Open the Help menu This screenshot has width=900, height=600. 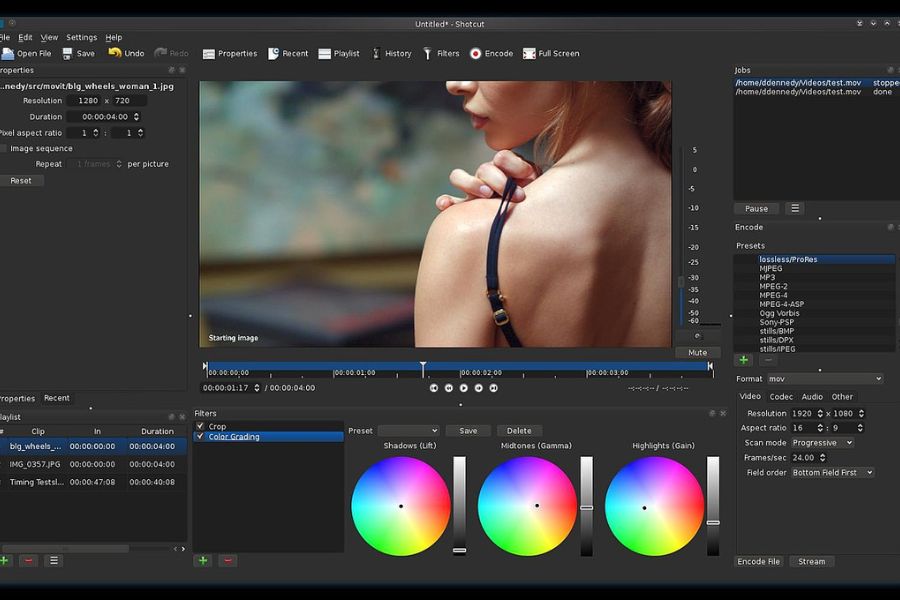coord(114,37)
